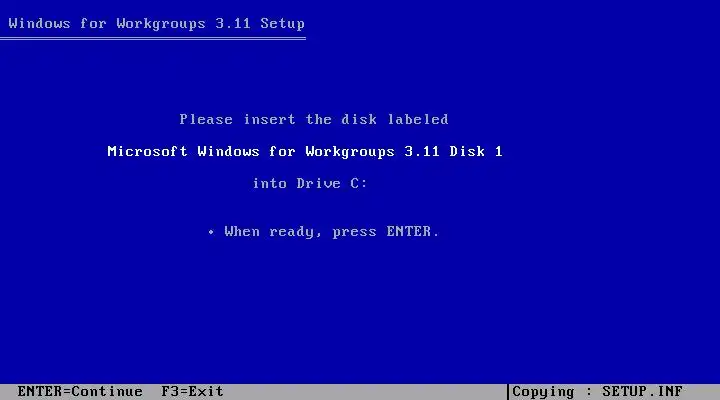
Task: Click the "3.11" version number in the disk label
Action: click(x=422, y=152)
